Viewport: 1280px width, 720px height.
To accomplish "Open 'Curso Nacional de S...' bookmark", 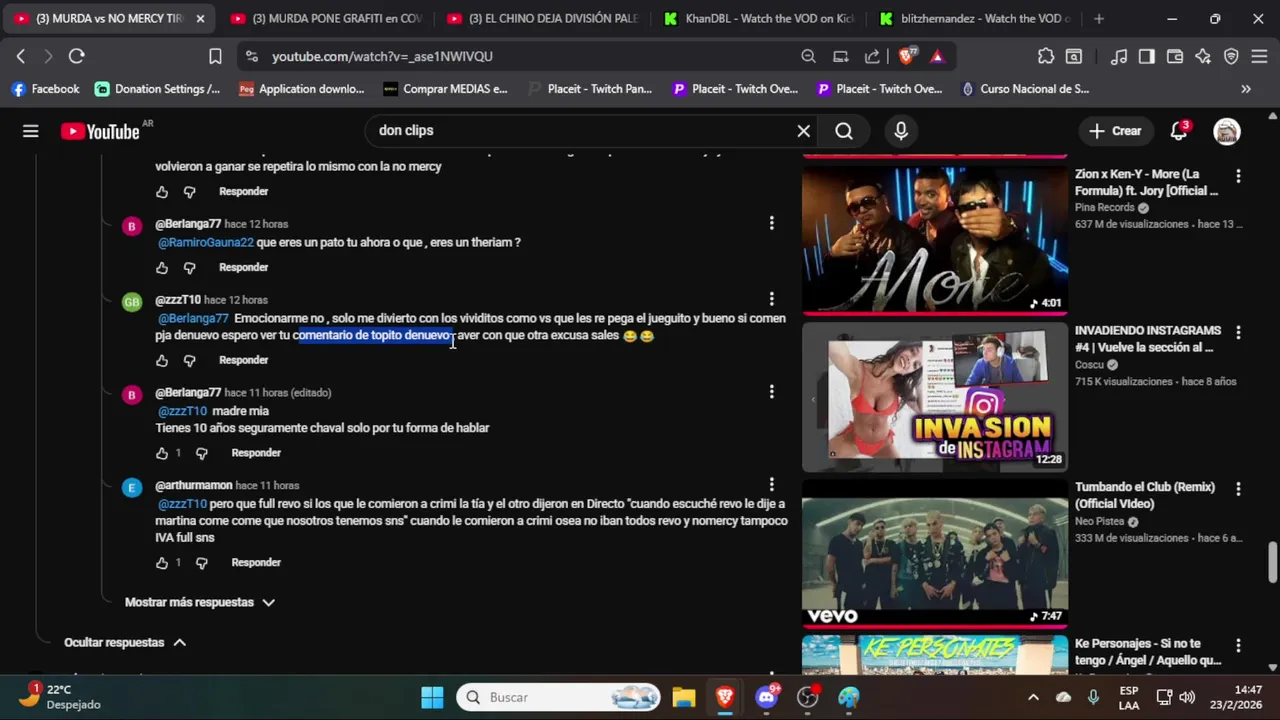I will click(1025, 89).
